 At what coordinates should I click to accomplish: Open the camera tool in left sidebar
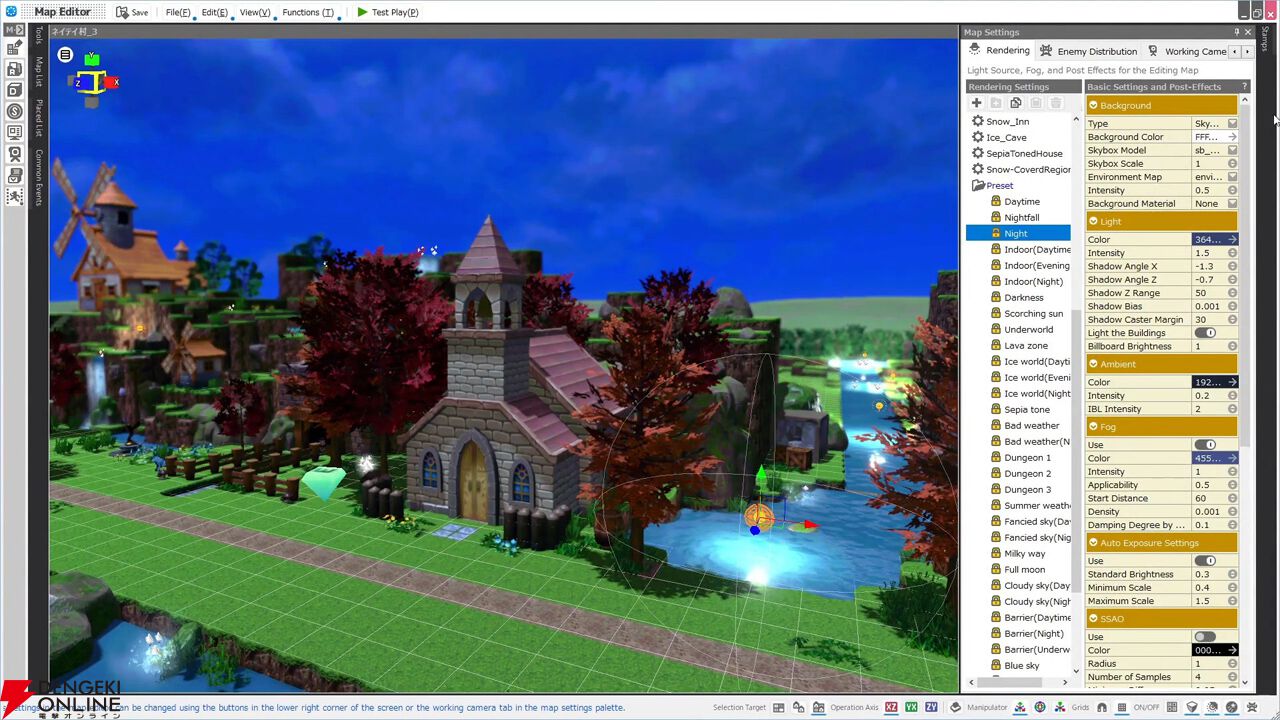point(14,153)
